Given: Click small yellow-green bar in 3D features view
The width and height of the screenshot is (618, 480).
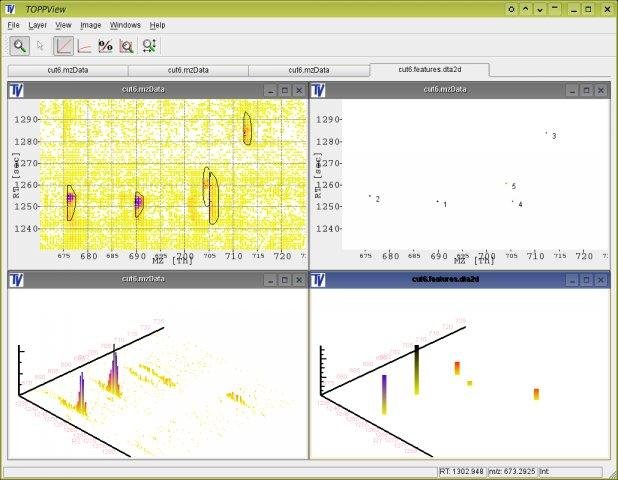Looking at the screenshot, I should (469, 383).
